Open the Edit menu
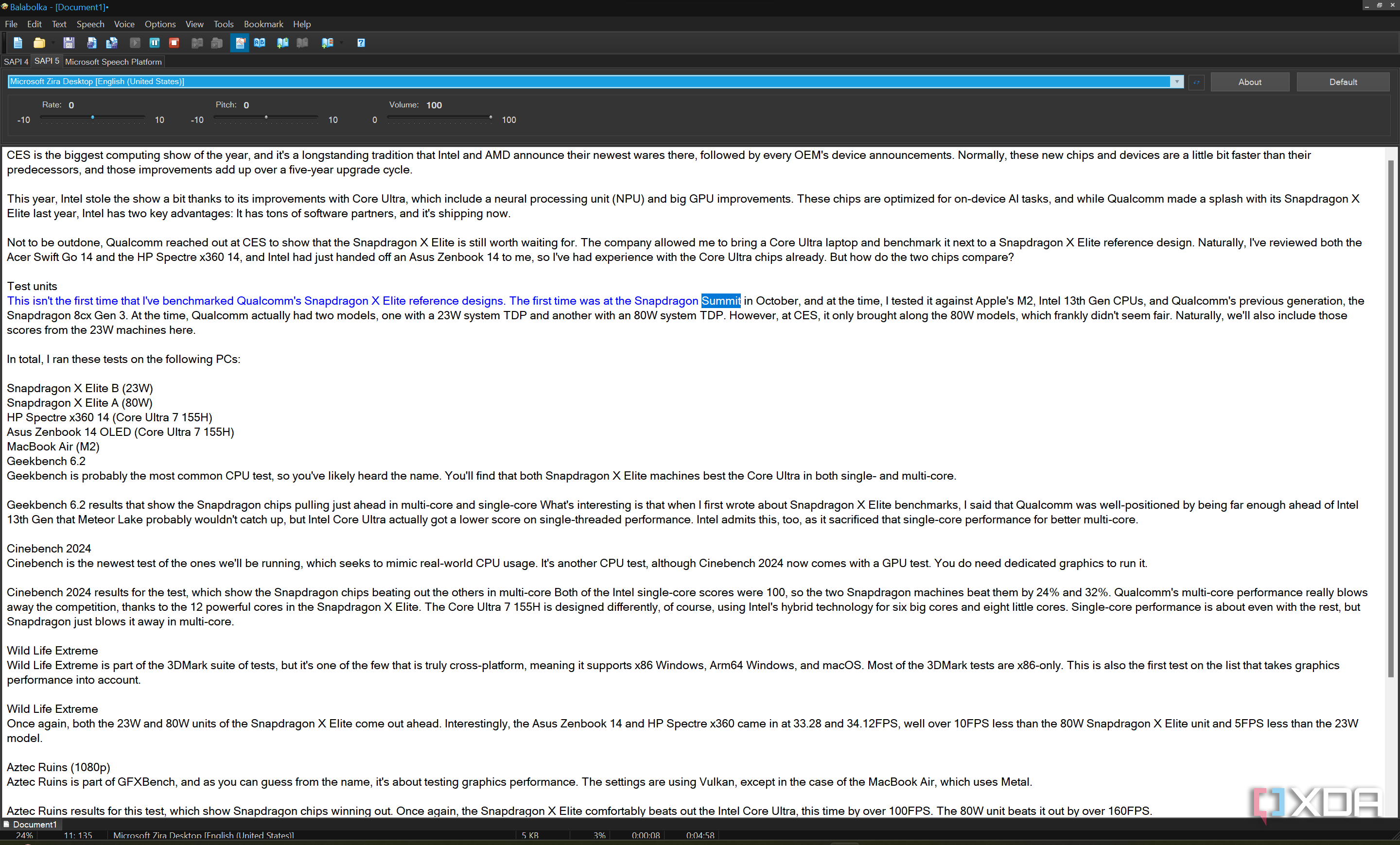This screenshot has width=1400, height=845. pyautogui.click(x=34, y=24)
